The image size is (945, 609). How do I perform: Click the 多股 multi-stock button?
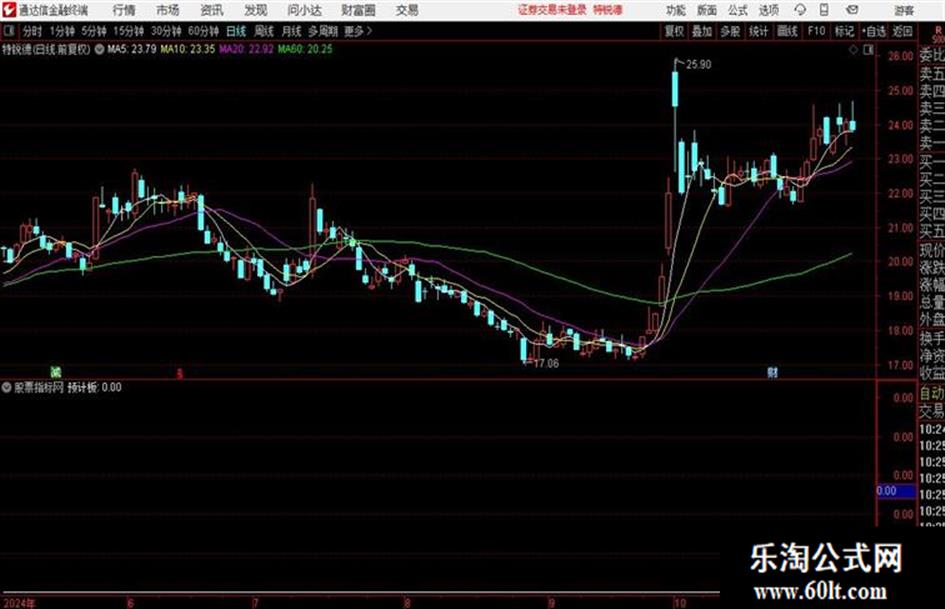point(730,31)
